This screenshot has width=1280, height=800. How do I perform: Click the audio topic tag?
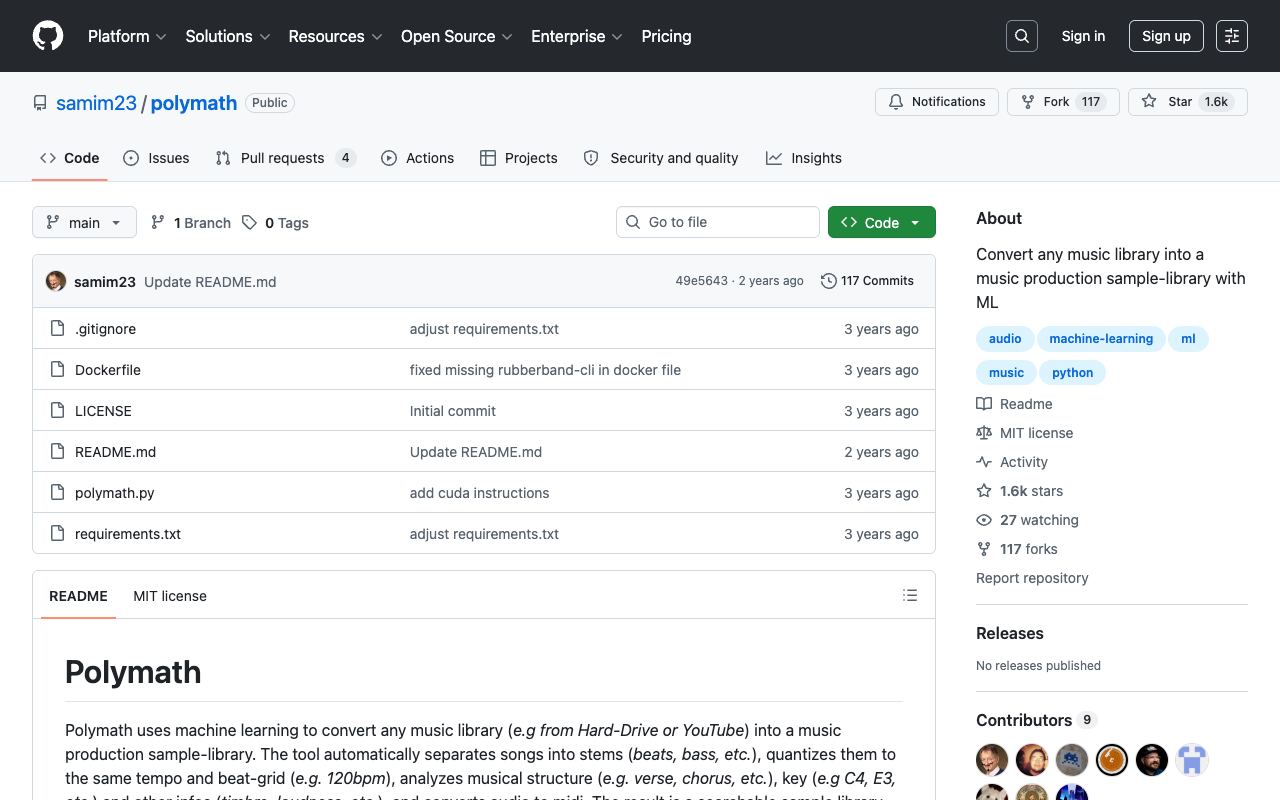tap(1005, 339)
